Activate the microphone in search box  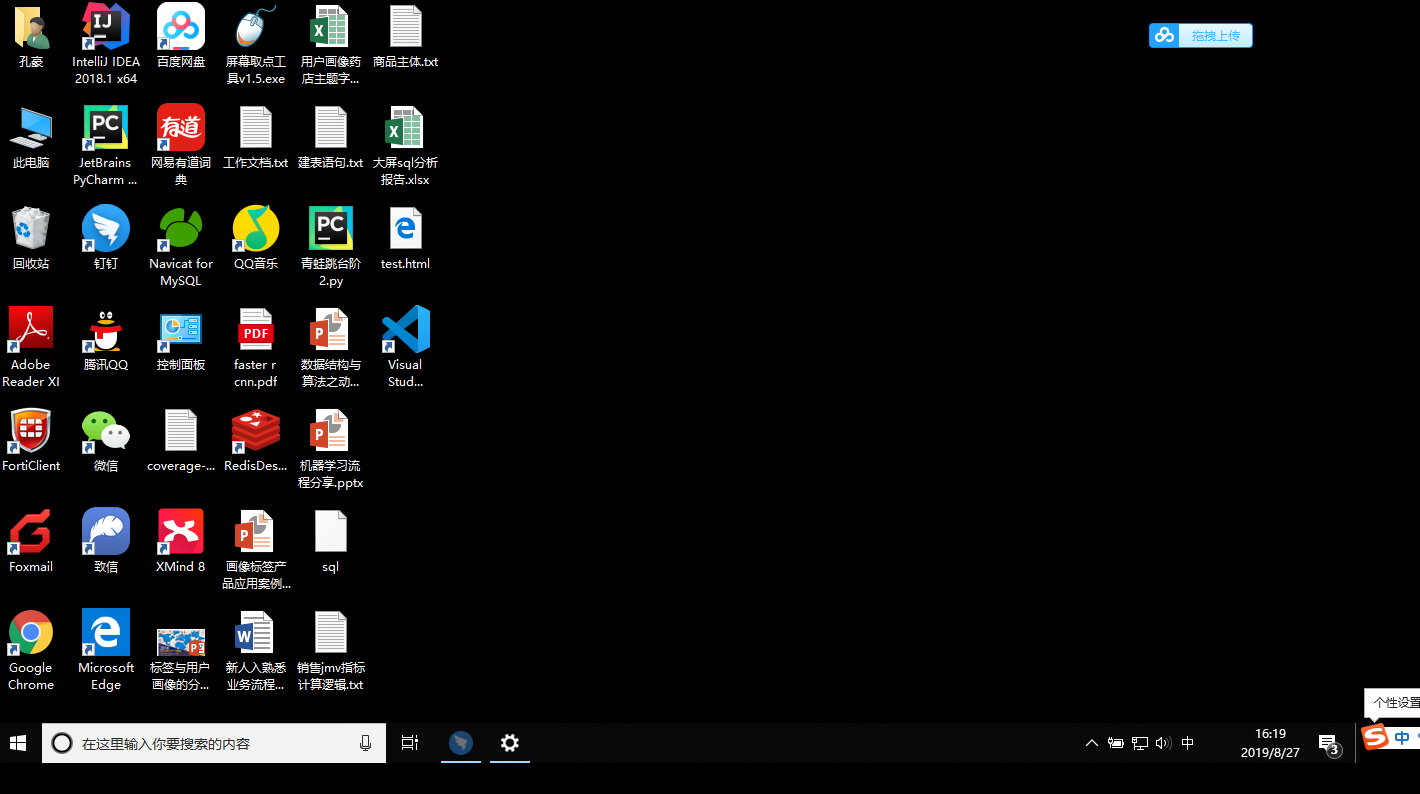tap(365, 743)
